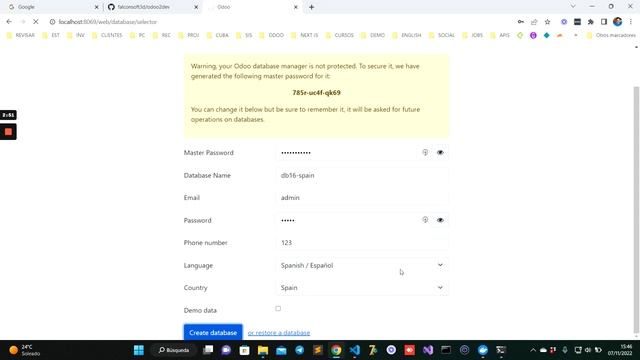Reveal user Password with eye icon
Image resolution: width=640 pixels, height=360 pixels.
click(x=440, y=220)
